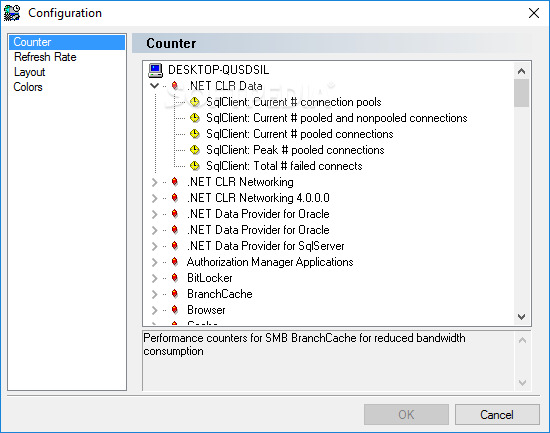550x433 pixels.
Task: Click the counter tree scroll down arrow
Action: pos(522,317)
